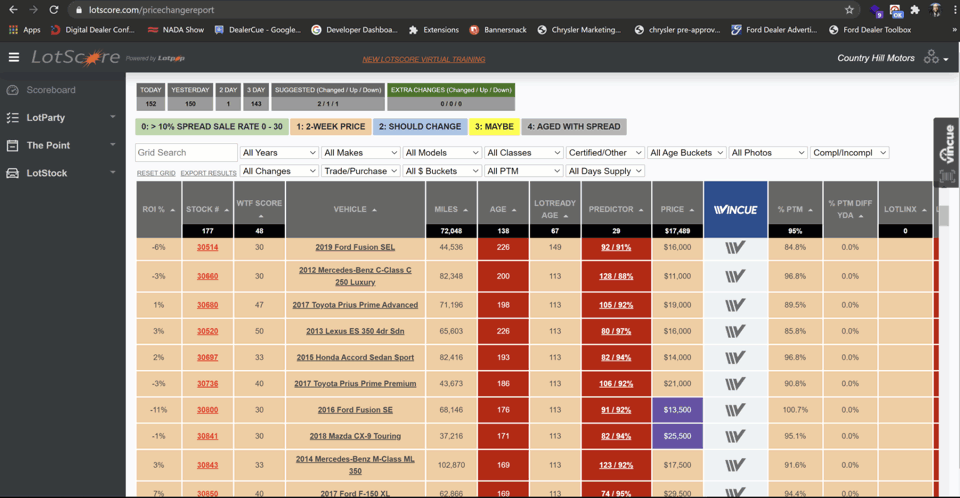Open 2016 Ford Fusion SE vehicle link
Viewport: 960px width, 498px height.
click(355, 410)
